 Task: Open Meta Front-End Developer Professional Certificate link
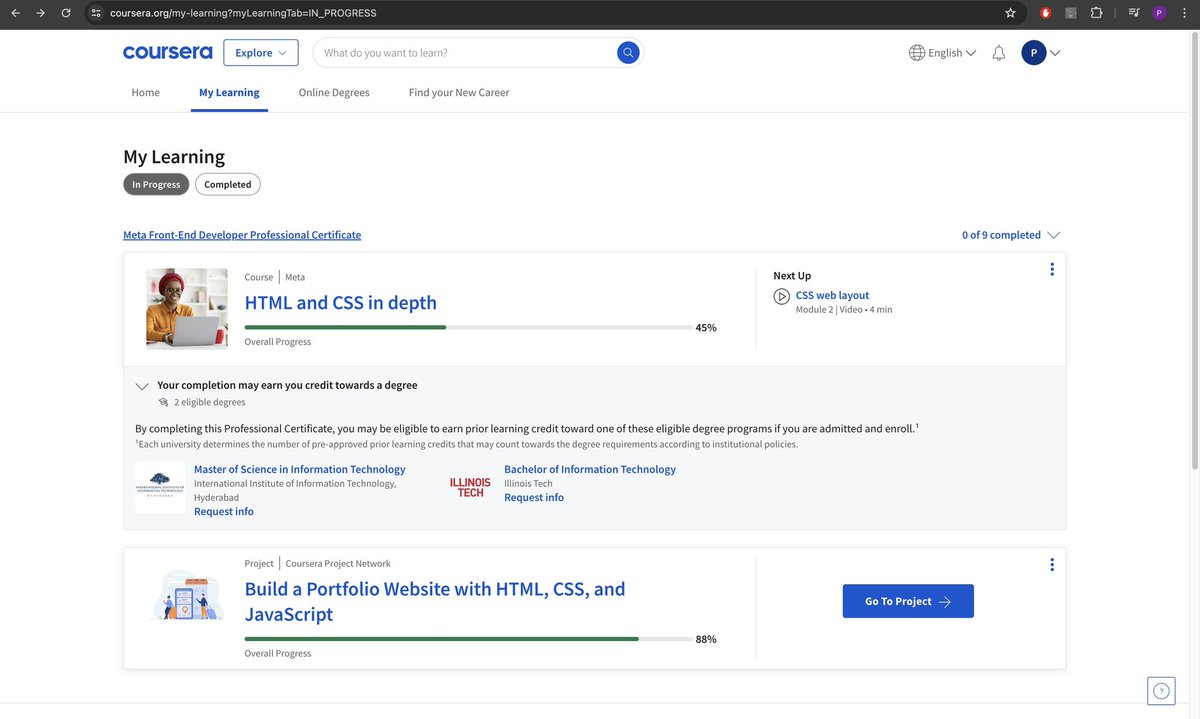click(x=241, y=234)
